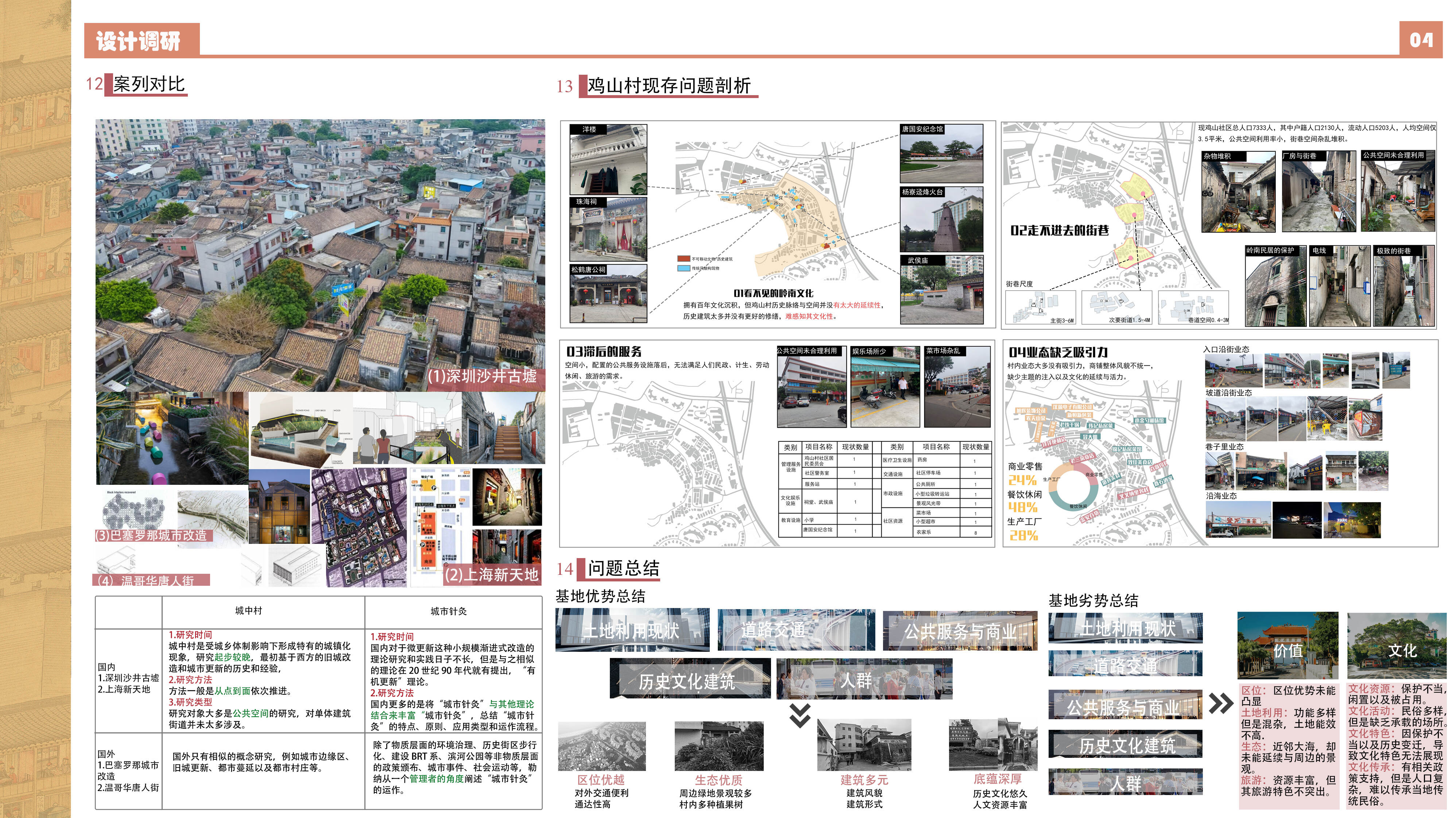Click the 巷子里业态 label
Viewport: 1456px width, 818px height.
tap(1224, 447)
